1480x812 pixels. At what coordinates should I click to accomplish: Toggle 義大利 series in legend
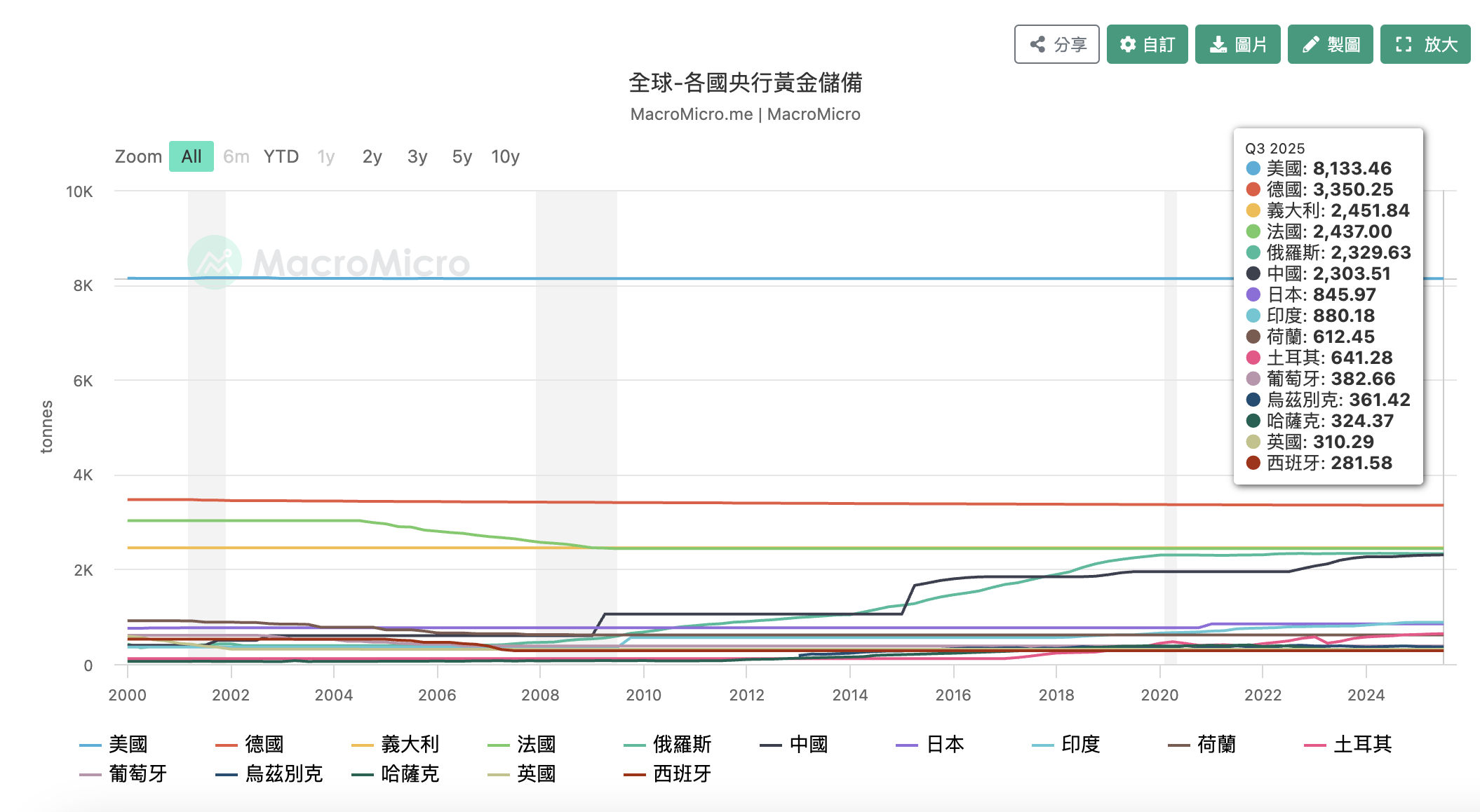pos(396,744)
